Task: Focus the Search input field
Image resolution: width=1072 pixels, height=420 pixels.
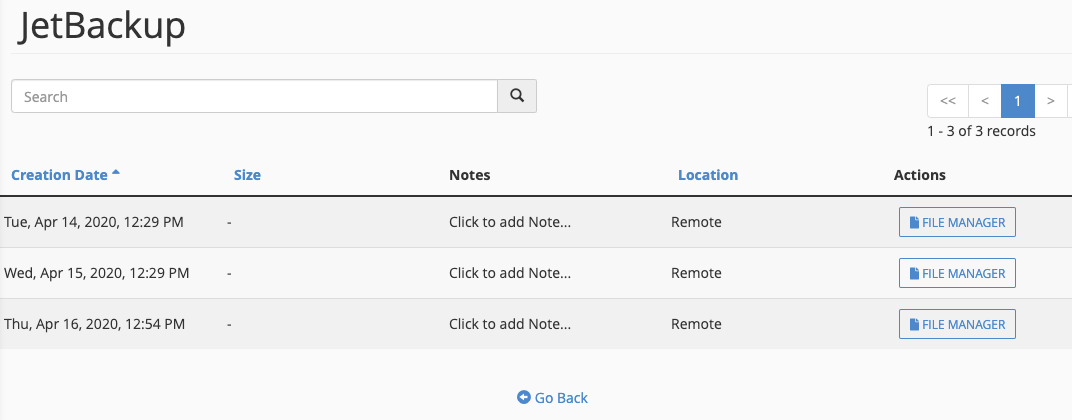Action: pyautogui.click(x=254, y=96)
